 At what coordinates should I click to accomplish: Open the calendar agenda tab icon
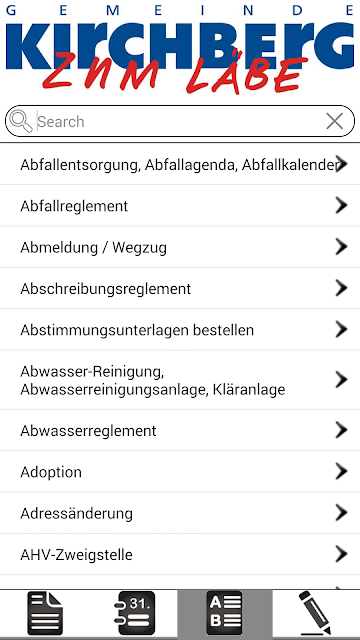click(x=134, y=613)
